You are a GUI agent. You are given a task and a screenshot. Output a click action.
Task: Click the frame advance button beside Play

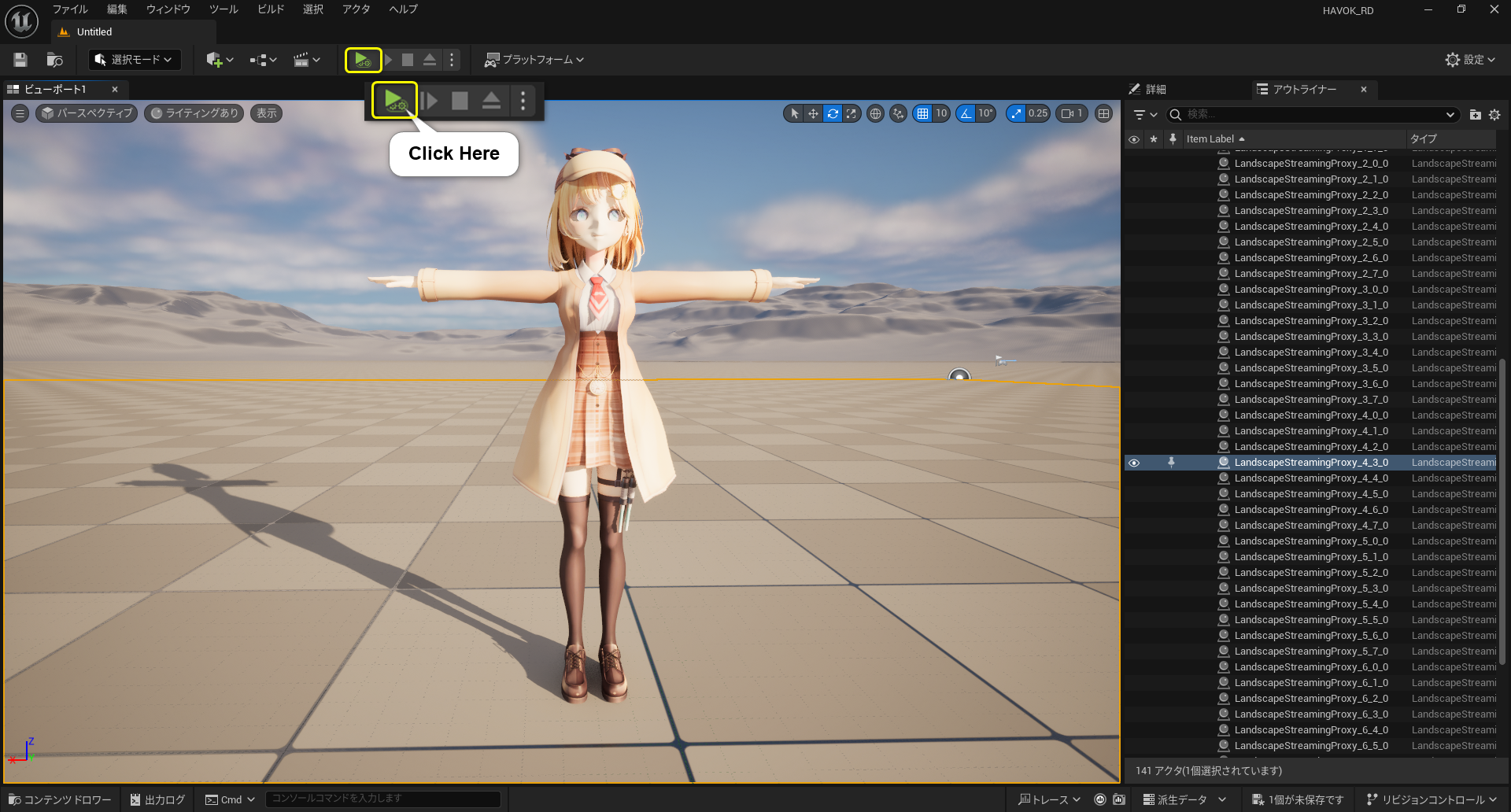(x=388, y=60)
